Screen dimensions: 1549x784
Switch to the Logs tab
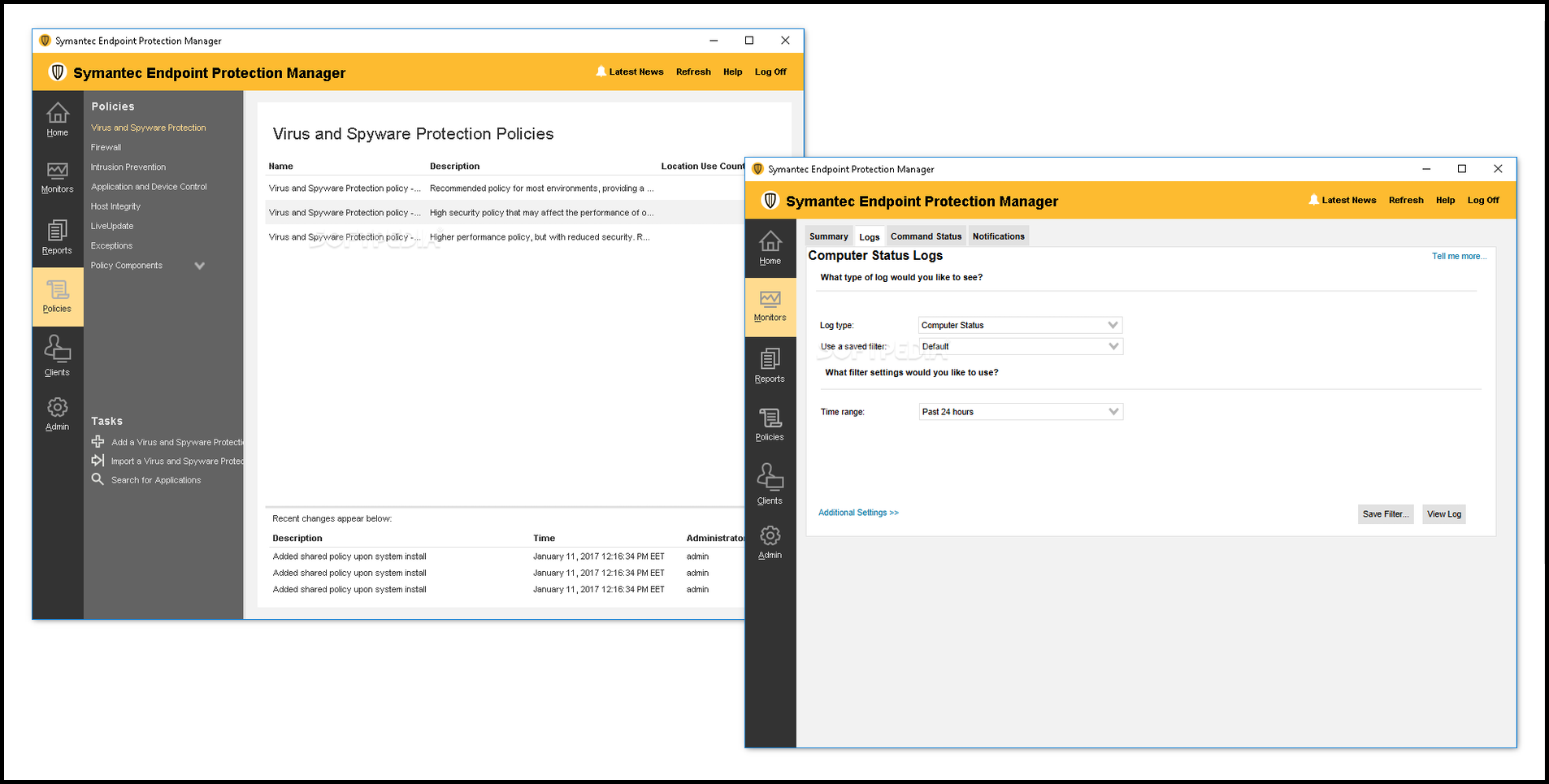coord(869,237)
